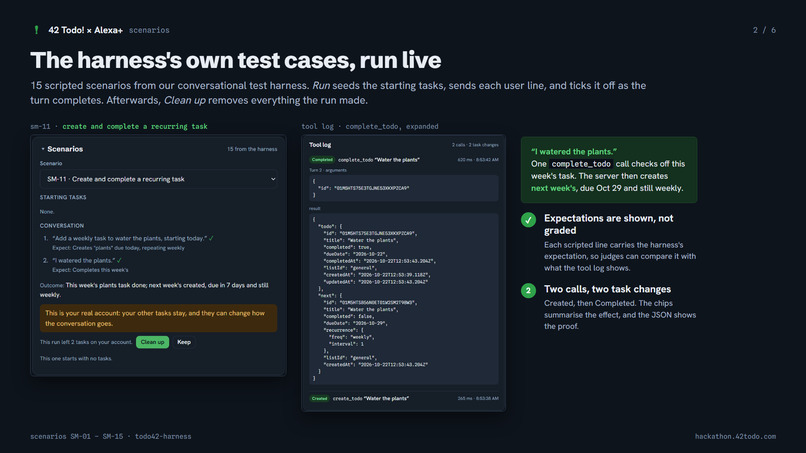Open the SM-11 scenario dropdown
This screenshot has height=453, width=806.
(x=158, y=179)
